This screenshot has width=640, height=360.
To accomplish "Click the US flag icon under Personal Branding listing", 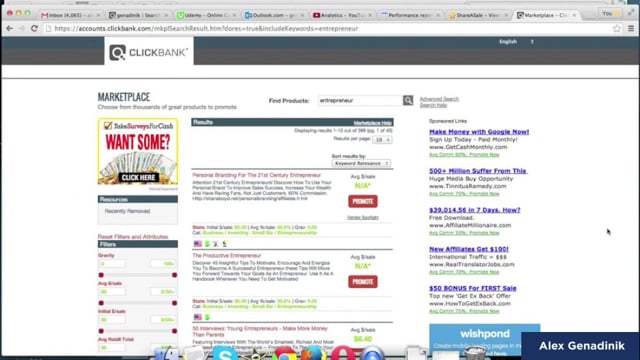I will click(x=198, y=244).
